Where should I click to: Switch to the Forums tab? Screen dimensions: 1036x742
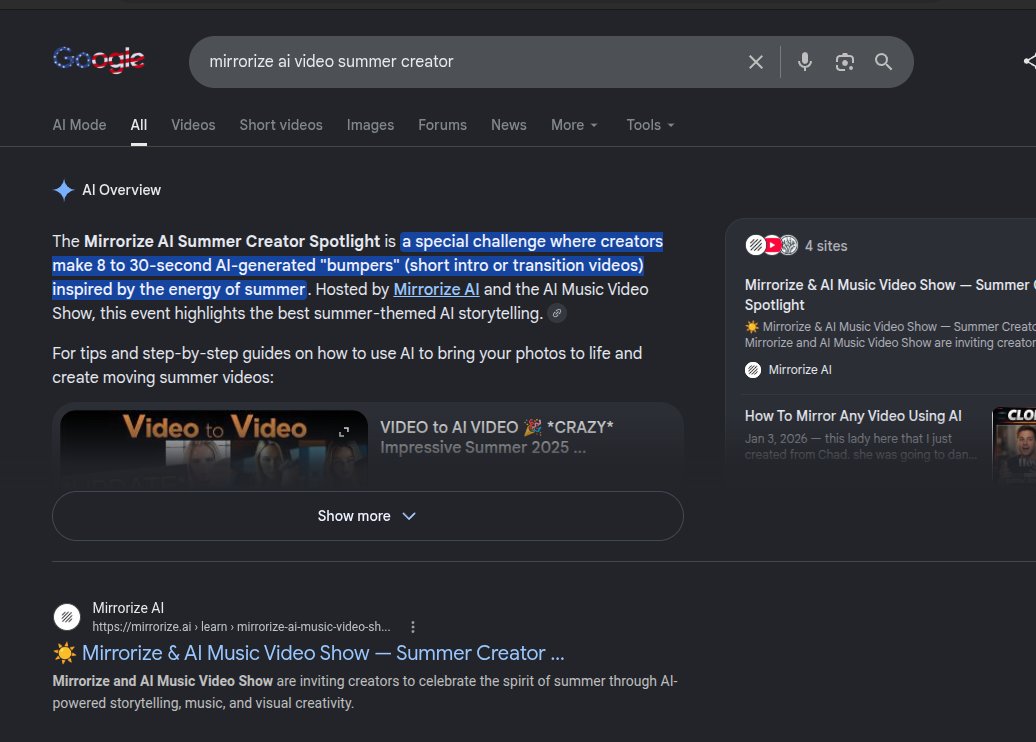pyautogui.click(x=442, y=125)
